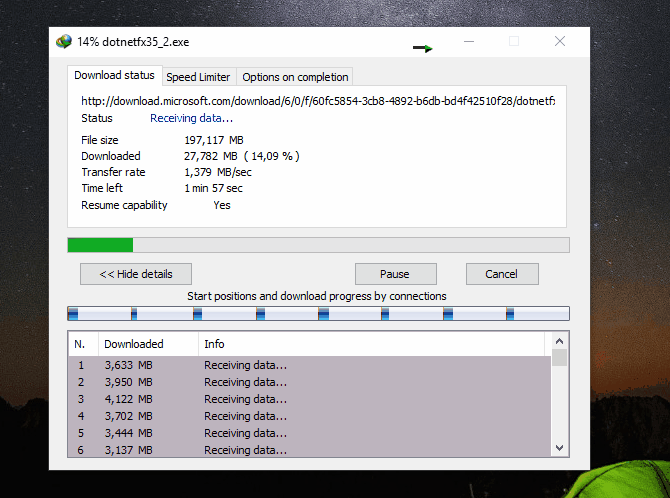The width and height of the screenshot is (670, 498).
Task: Select connection row 2 with 3,950 MB
Action: [x=309, y=382]
